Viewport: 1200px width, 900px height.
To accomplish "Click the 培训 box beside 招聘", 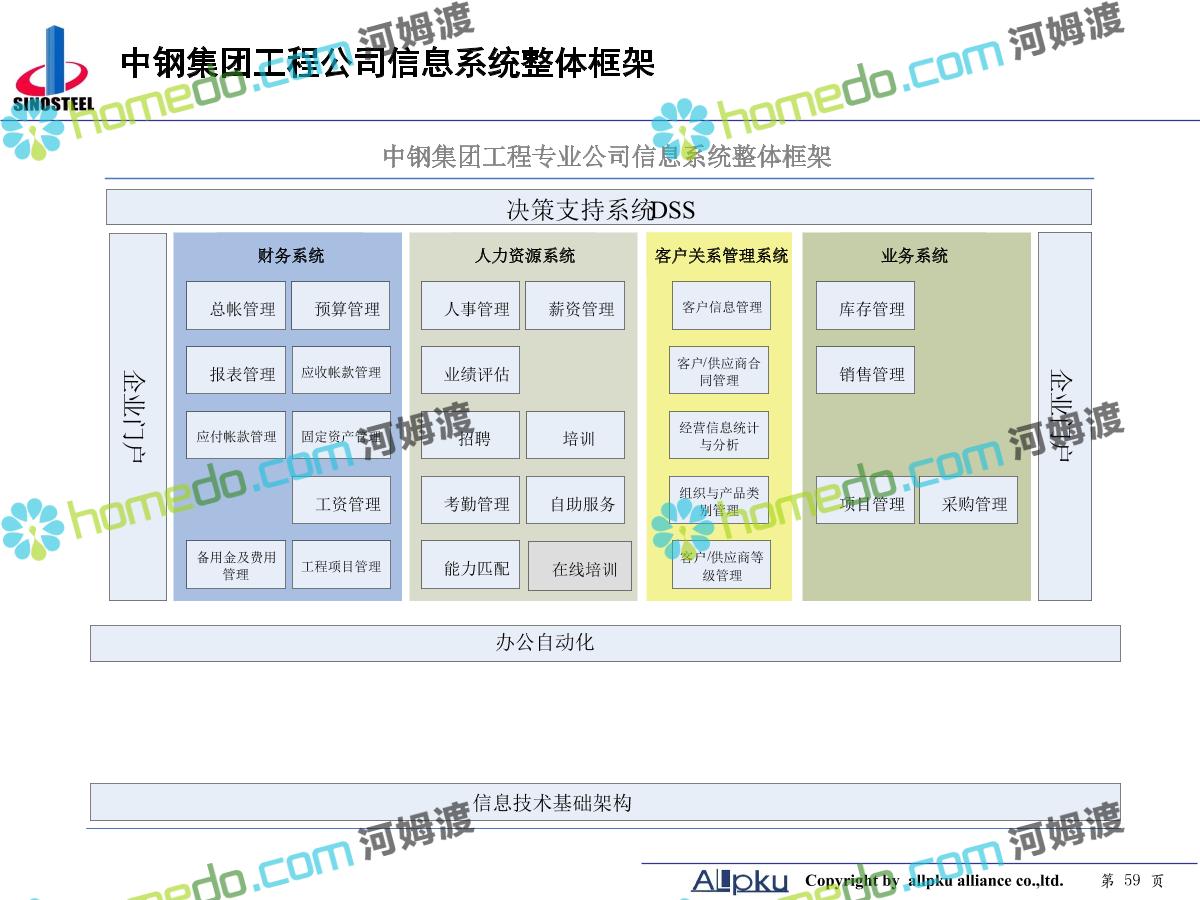I will (x=575, y=435).
